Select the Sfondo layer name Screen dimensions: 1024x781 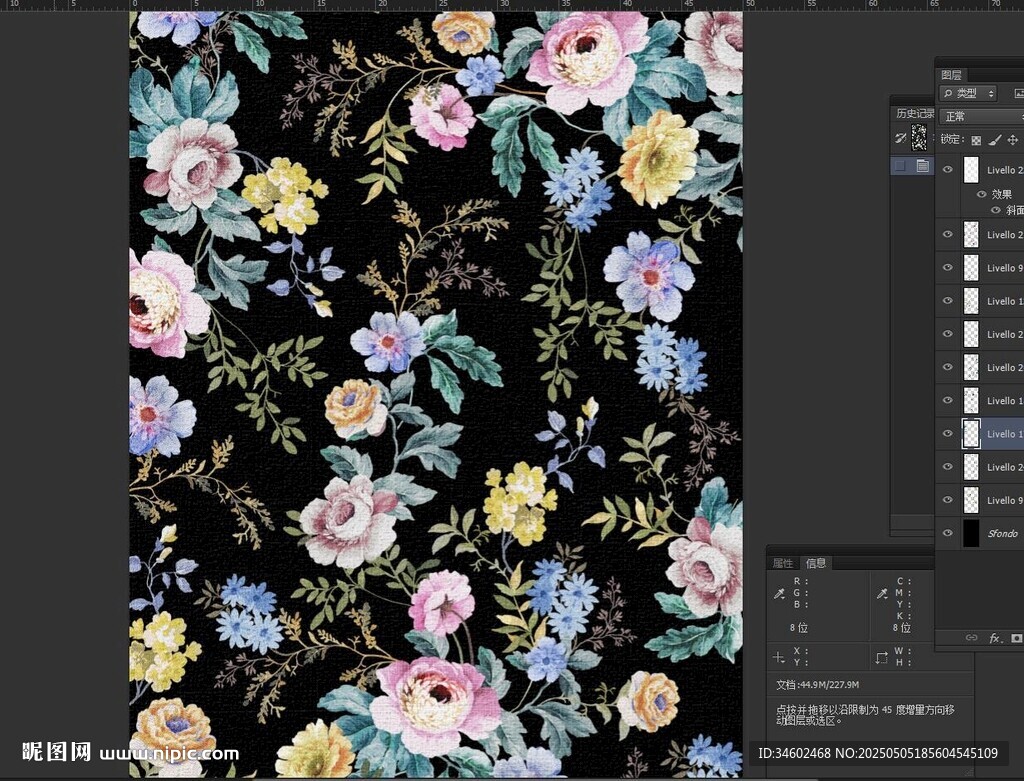(1002, 534)
